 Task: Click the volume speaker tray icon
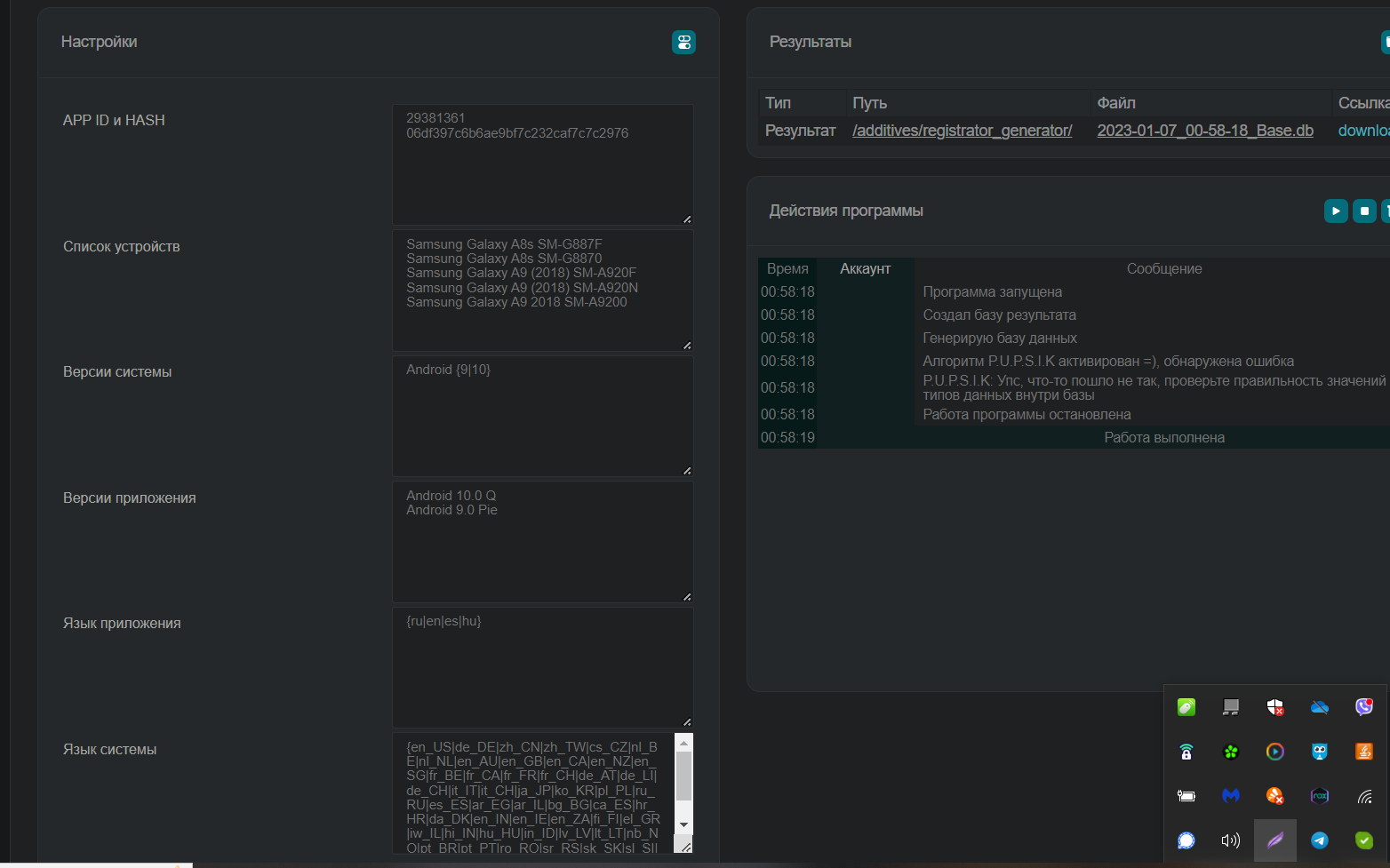click(1231, 840)
